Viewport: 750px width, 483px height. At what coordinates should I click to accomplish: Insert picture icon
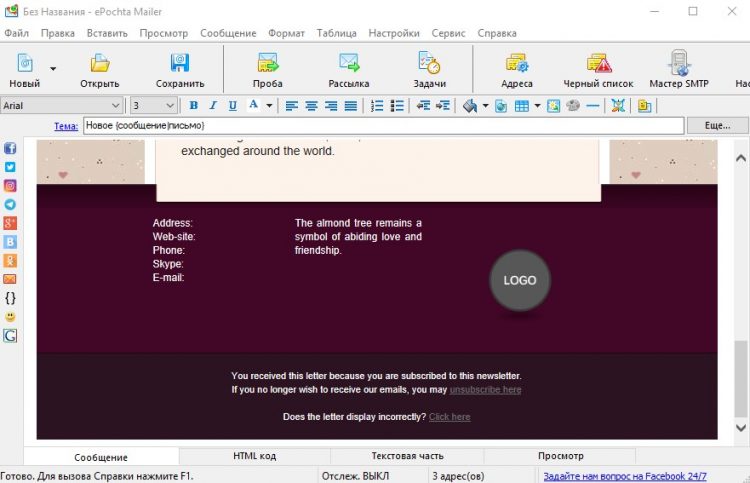click(x=553, y=106)
